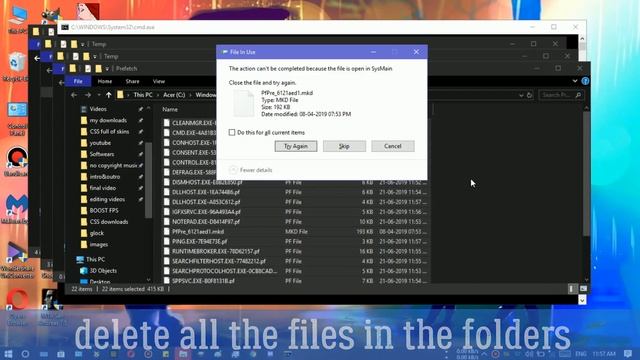Go back using the Explorer back arrow

pyautogui.click(x=74, y=95)
